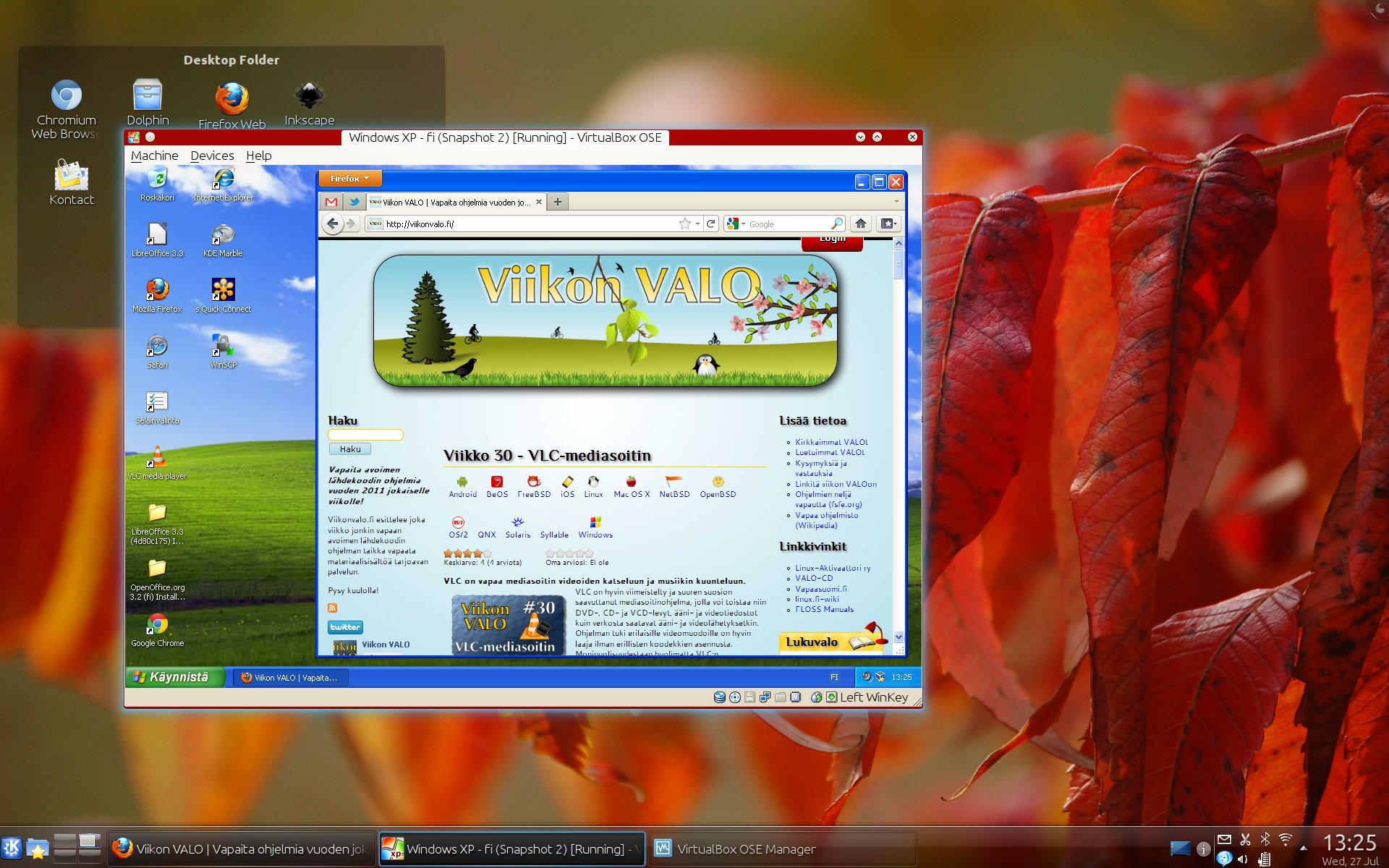Reload the page in Firefox
This screenshot has height=868, width=1389.
click(711, 224)
